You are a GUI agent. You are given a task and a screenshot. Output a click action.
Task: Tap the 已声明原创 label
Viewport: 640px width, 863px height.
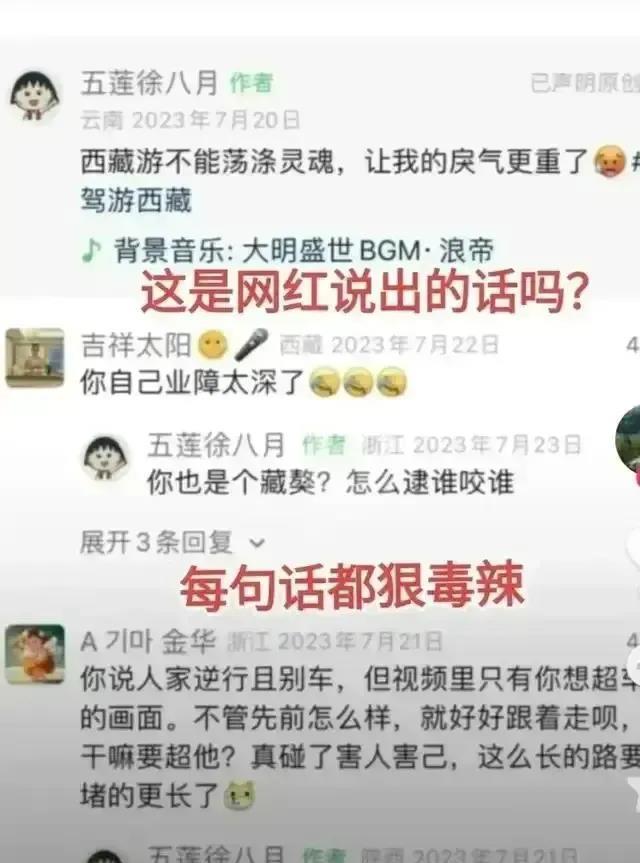[x=585, y=83]
